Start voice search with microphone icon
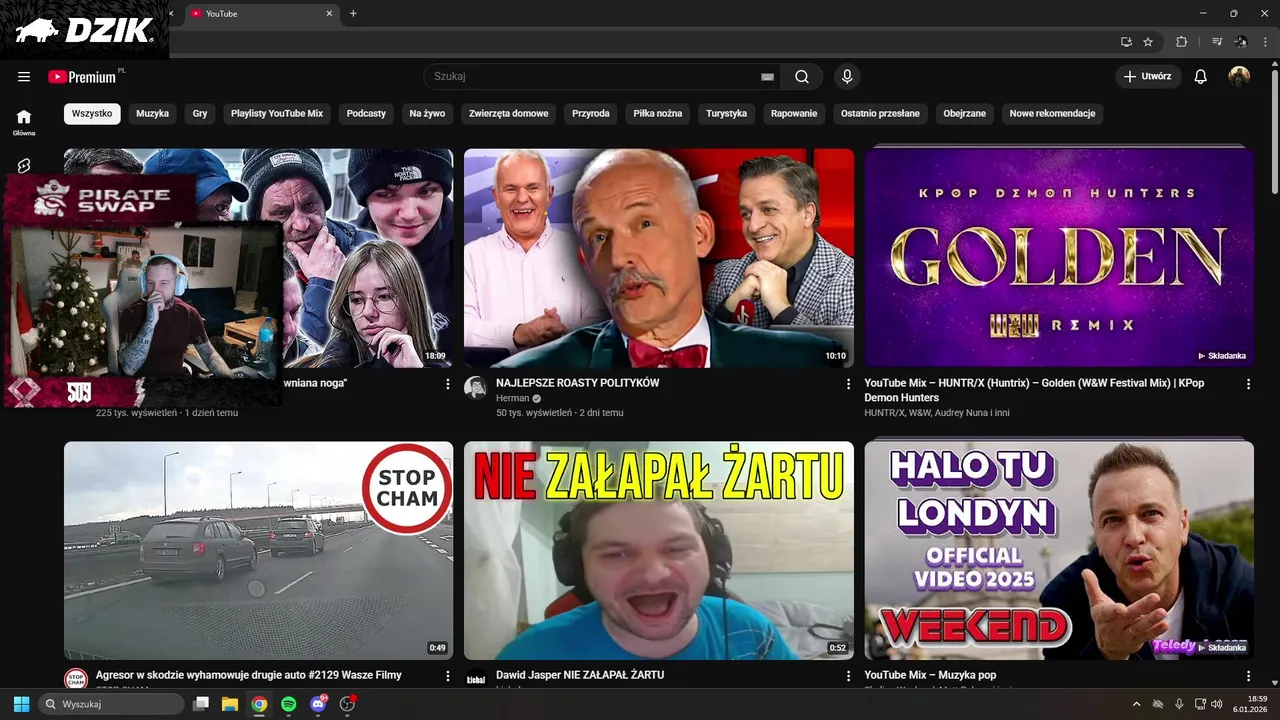The width and height of the screenshot is (1280, 720). point(847,77)
